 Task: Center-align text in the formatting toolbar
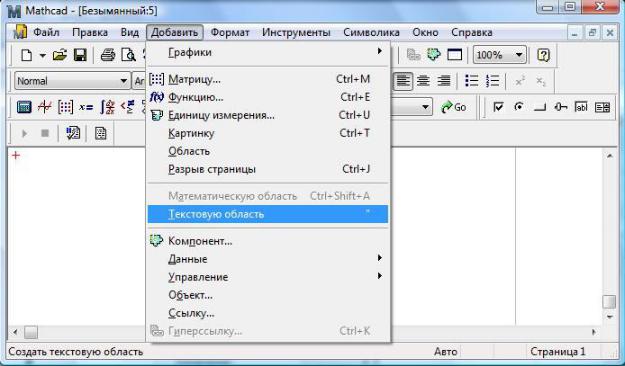pyautogui.click(x=423, y=81)
